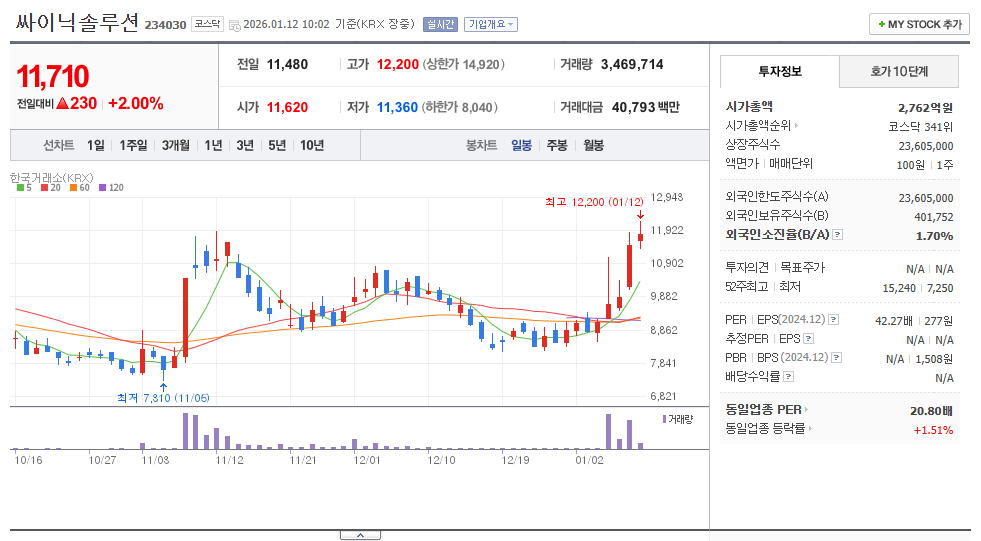Click the 시가 value 11,620
The width and height of the screenshot is (981, 541).
(x=287, y=108)
